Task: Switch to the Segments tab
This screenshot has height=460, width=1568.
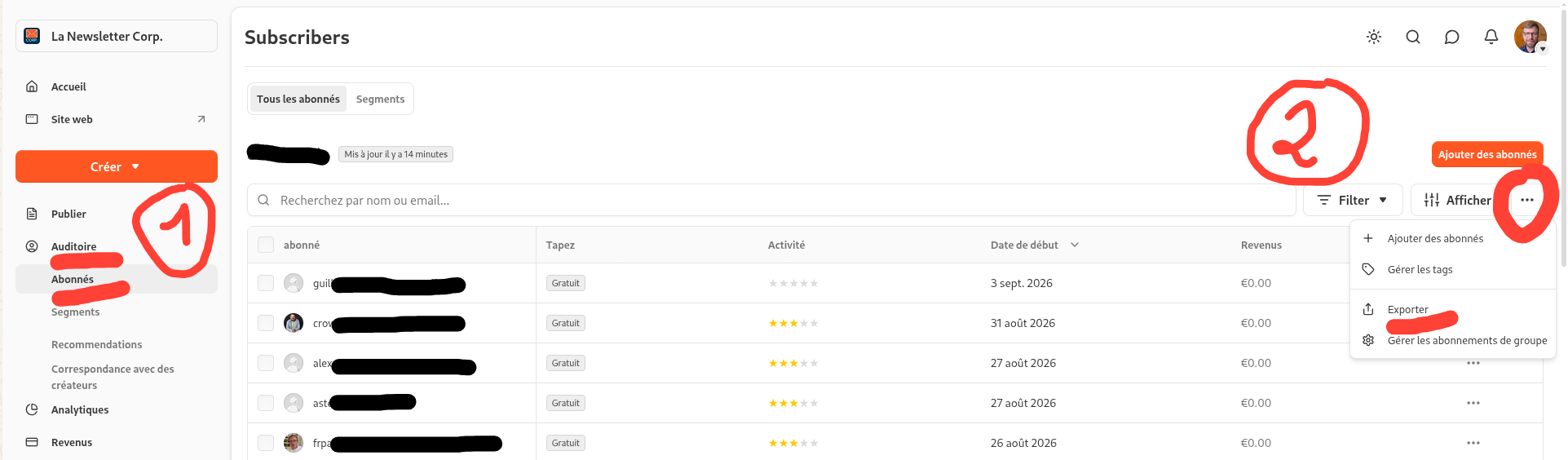Action: 380,99
